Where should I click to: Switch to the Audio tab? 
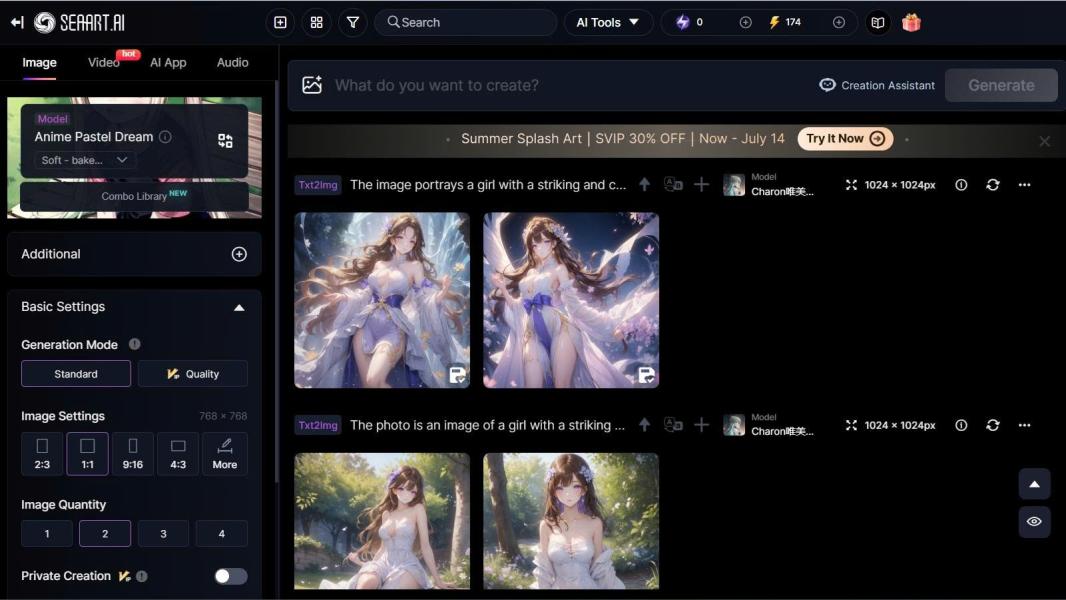tap(232, 62)
